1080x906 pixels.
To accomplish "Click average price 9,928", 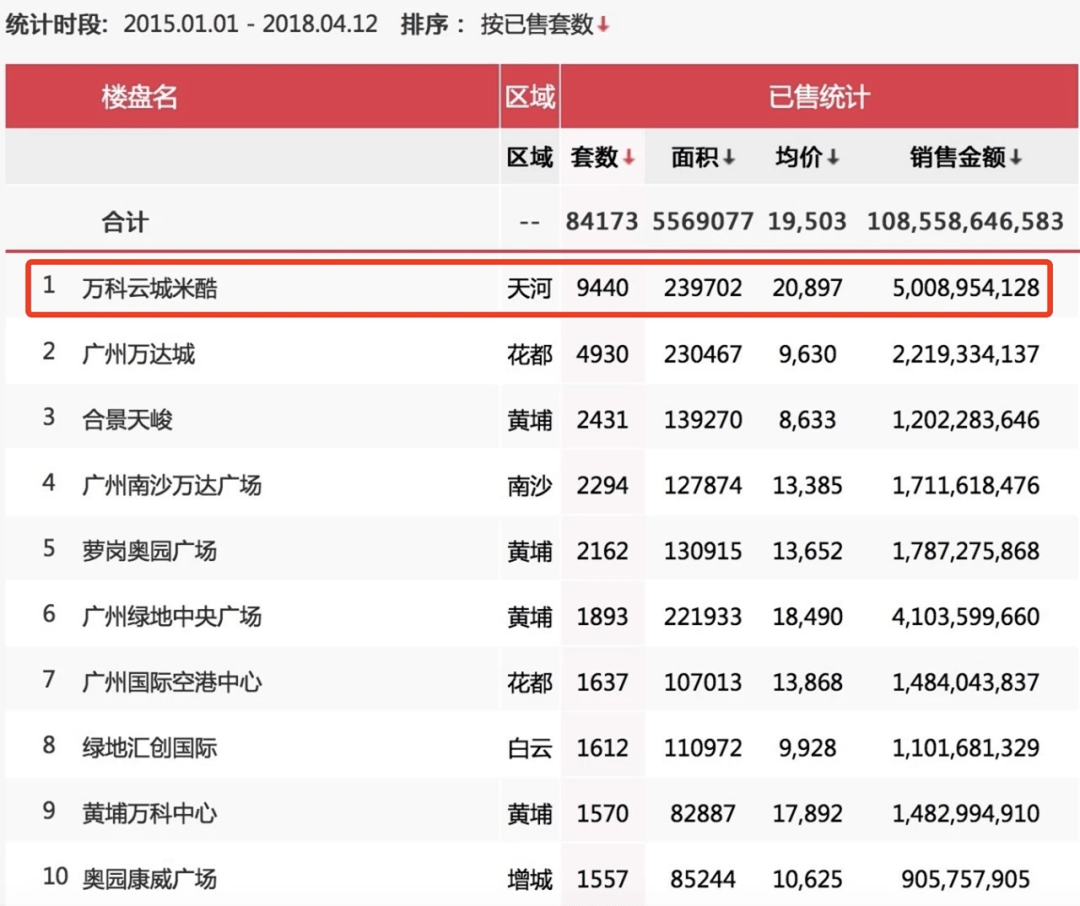I will pos(807,748).
